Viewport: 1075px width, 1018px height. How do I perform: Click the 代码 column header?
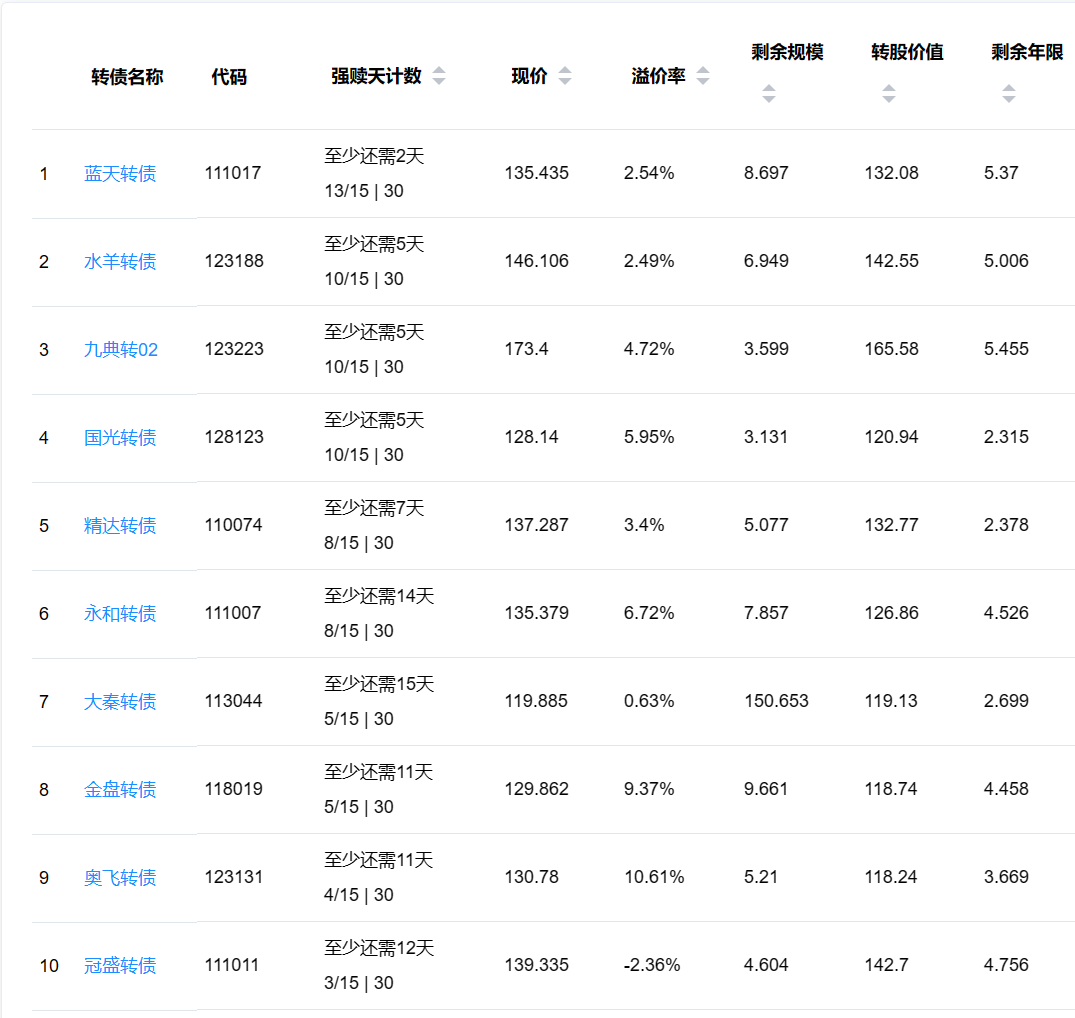(x=229, y=77)
